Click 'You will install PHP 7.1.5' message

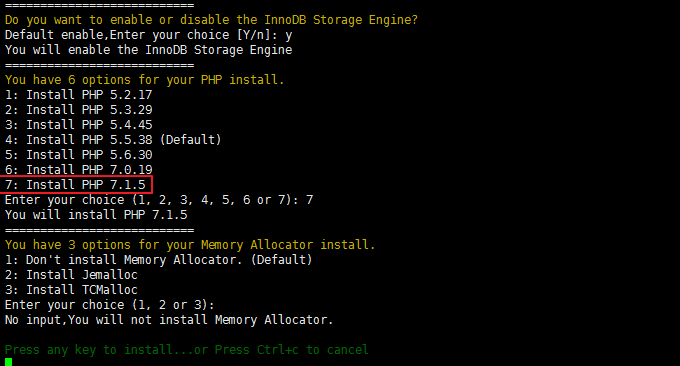(x=96, y=215)
